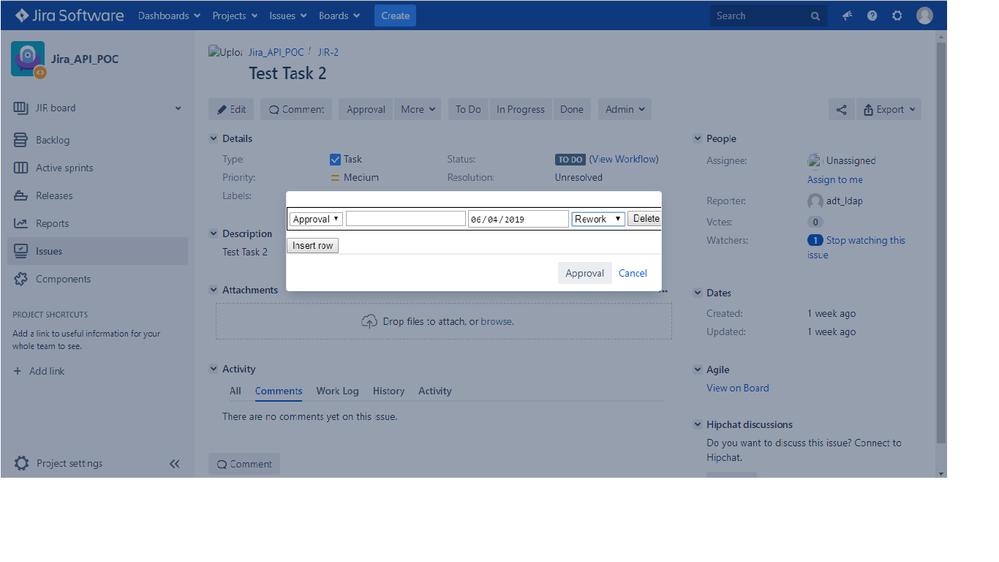Click the Project settings gear icon

21,463
